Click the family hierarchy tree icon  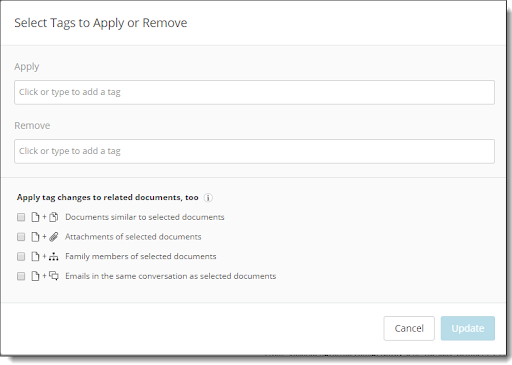[54, 257]
